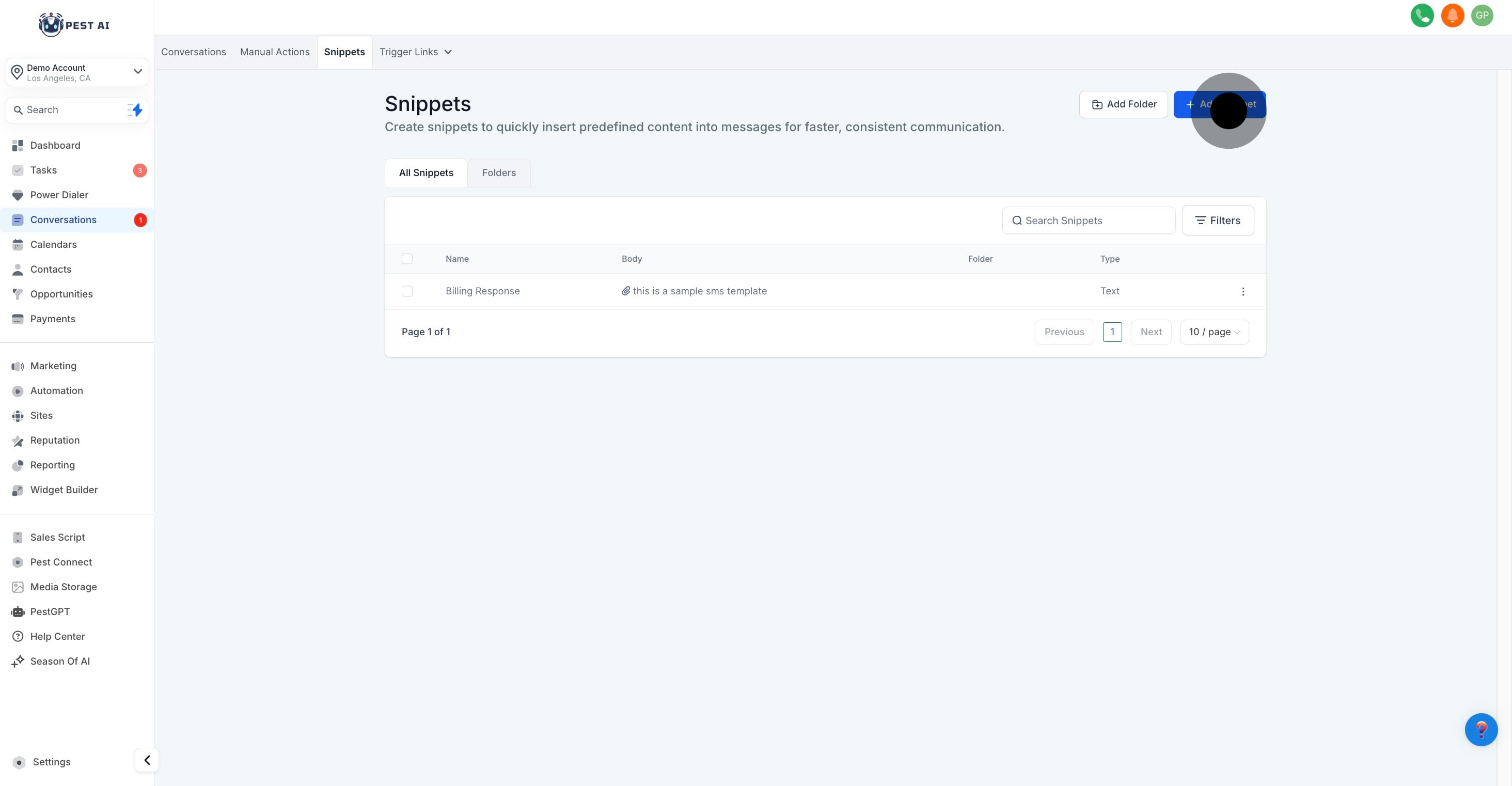Click the GP user avatar
This screenshot has width=1512, height=786.
[1482, 16]
